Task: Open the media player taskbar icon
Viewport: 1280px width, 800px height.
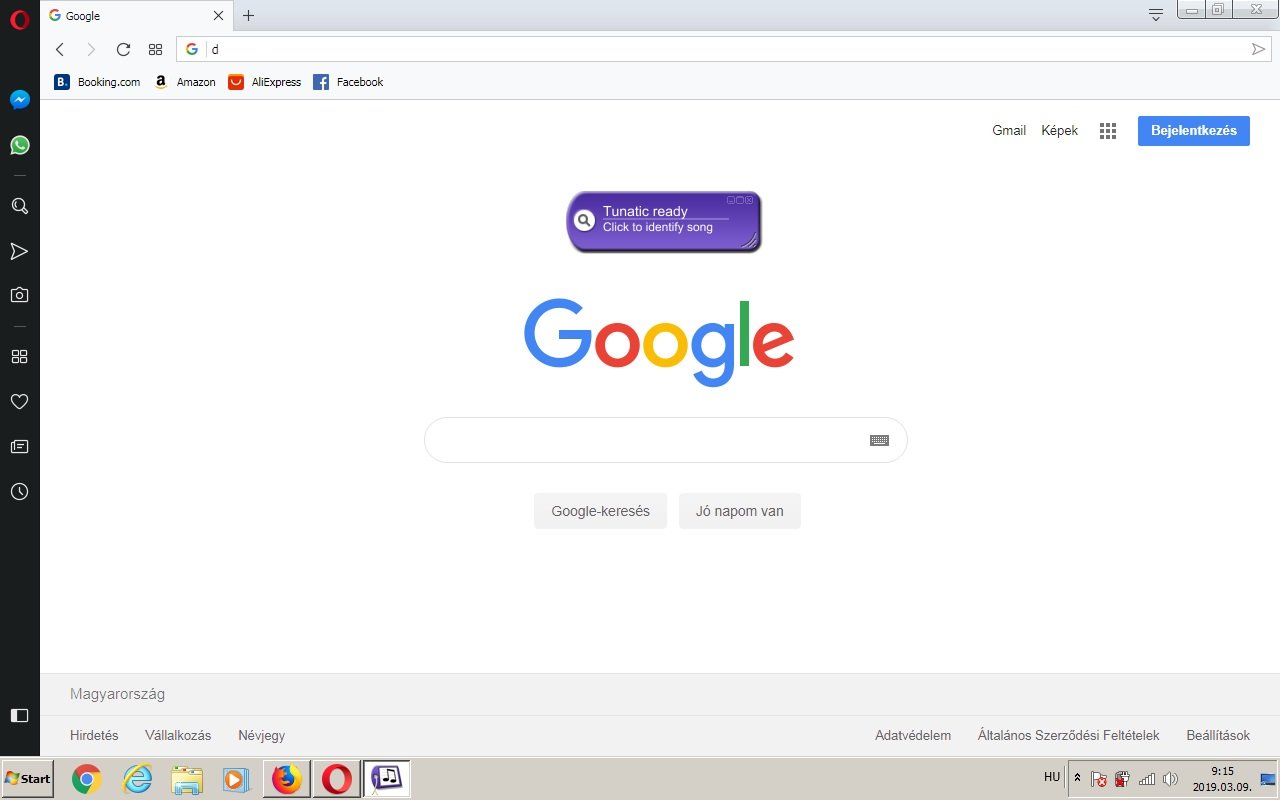Action: (x=236, y=779)
